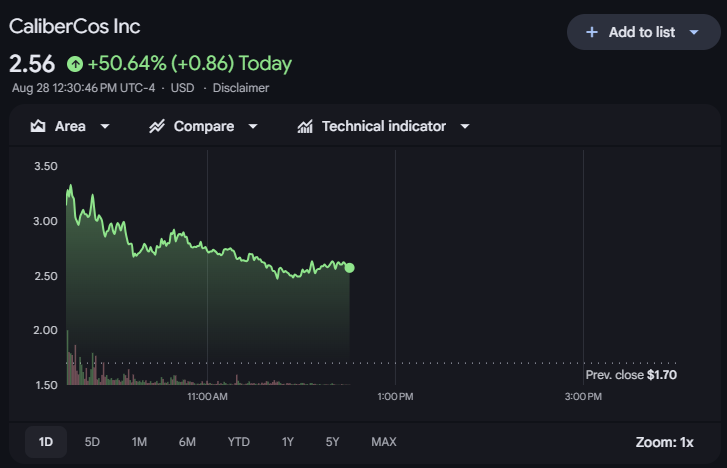Click the 2.00 y-axis label
The image size is (727, 468).
tap(45, 330)
